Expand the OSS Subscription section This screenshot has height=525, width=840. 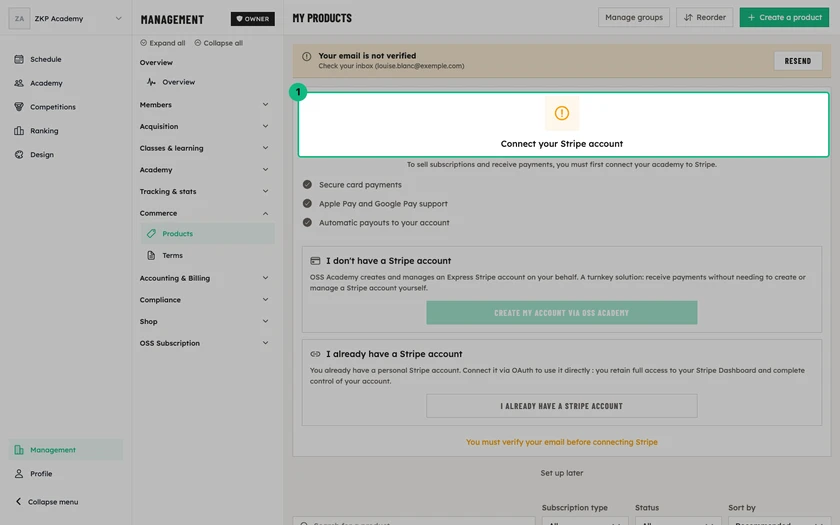click(265, 343)
